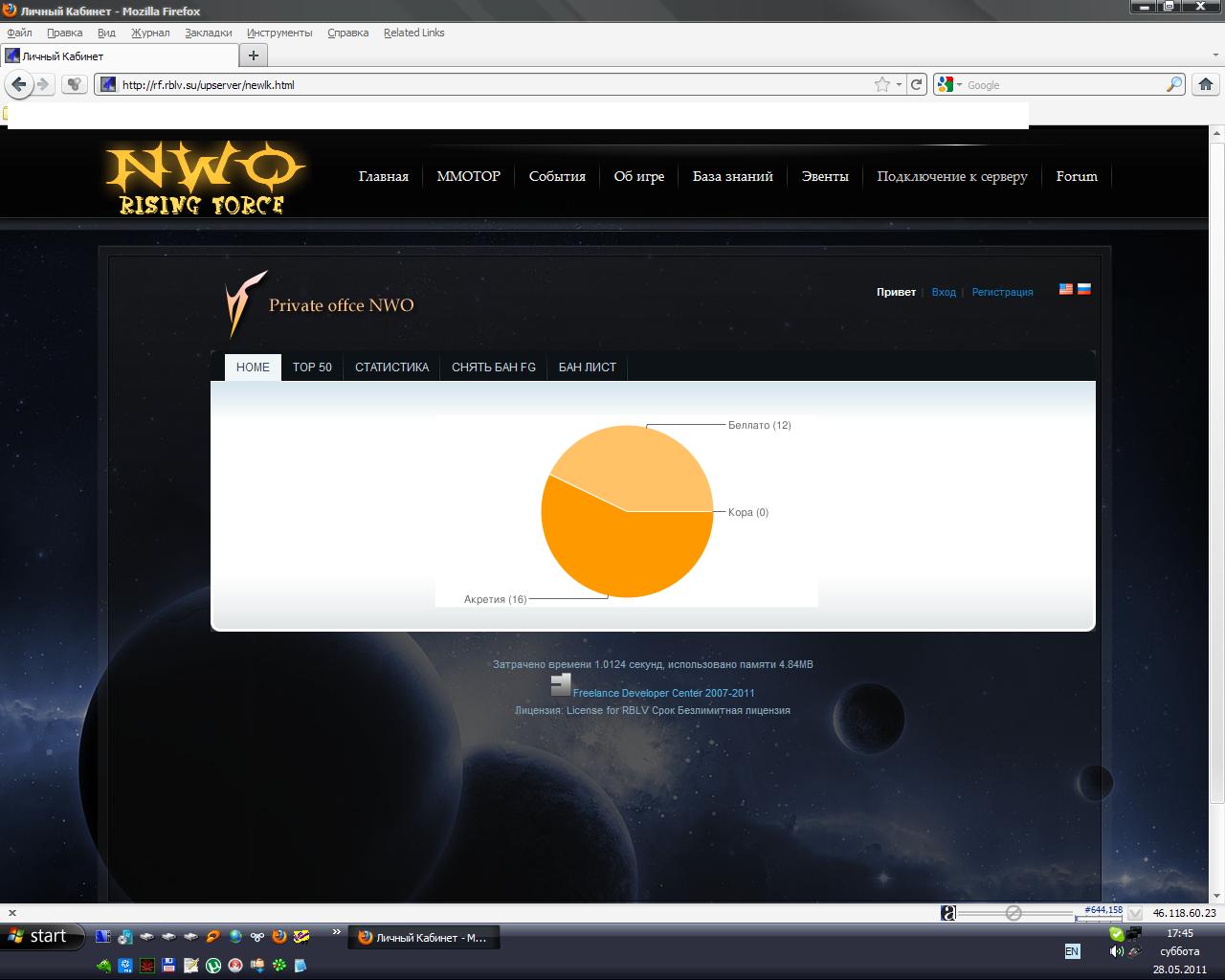Expand hidden quick launch items chevron
1225x980 pixels.
336,931
